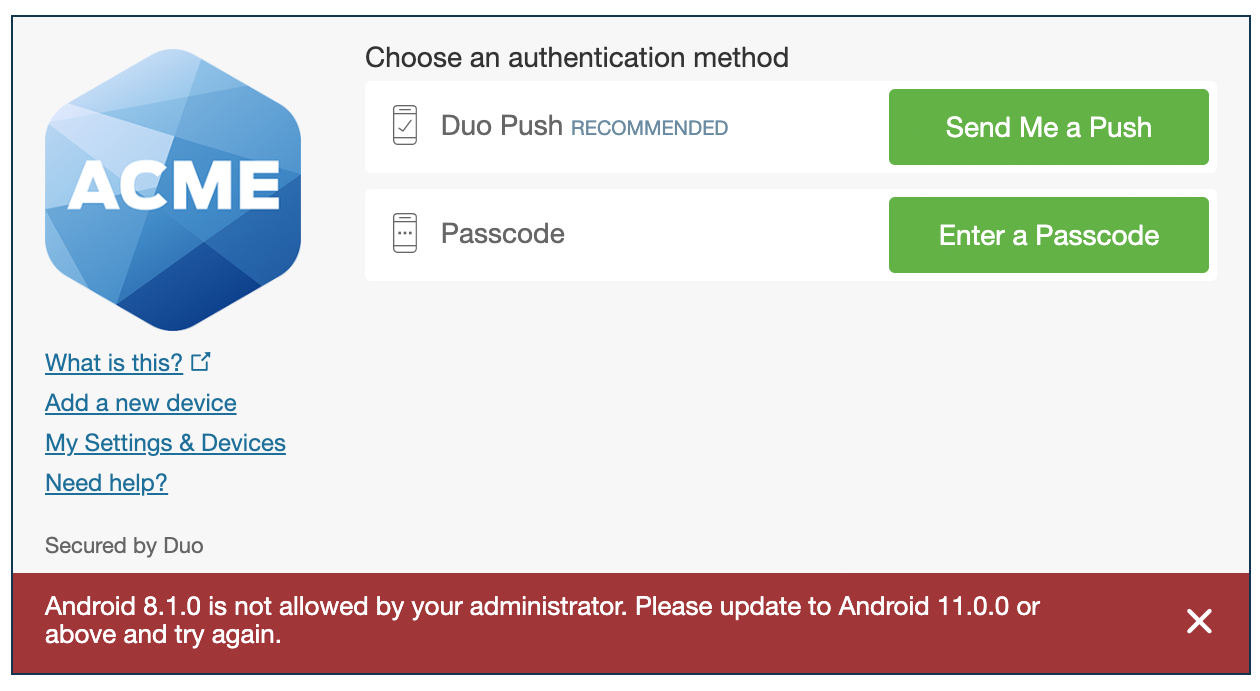
Task: Open the Need help? link
Action: pyautogui.click(x=106, y=482)
